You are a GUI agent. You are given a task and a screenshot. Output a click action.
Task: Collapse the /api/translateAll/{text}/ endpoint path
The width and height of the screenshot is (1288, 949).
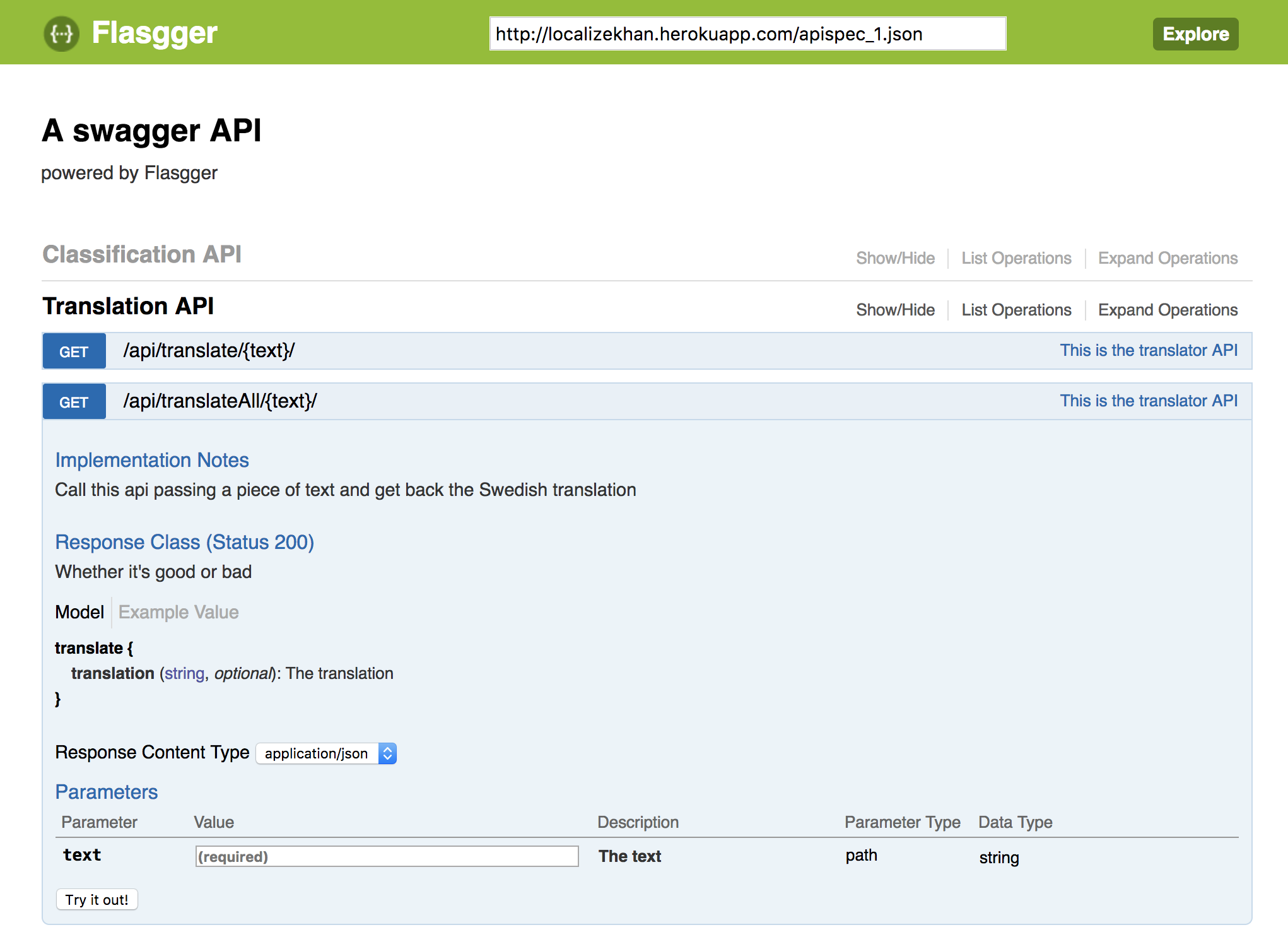tap(220, 401)
